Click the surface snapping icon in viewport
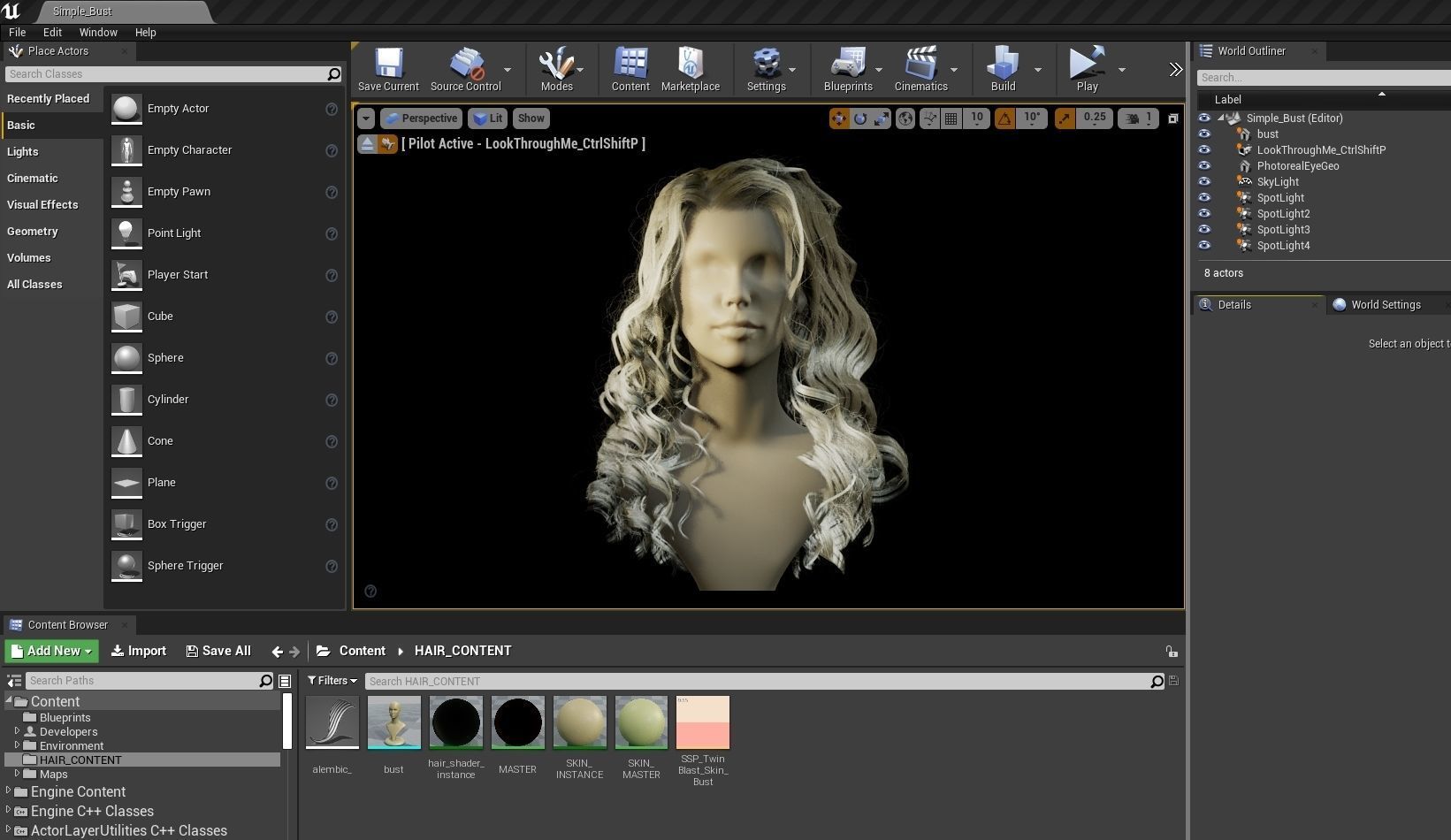1451x840 pixels. pos(929,118)
